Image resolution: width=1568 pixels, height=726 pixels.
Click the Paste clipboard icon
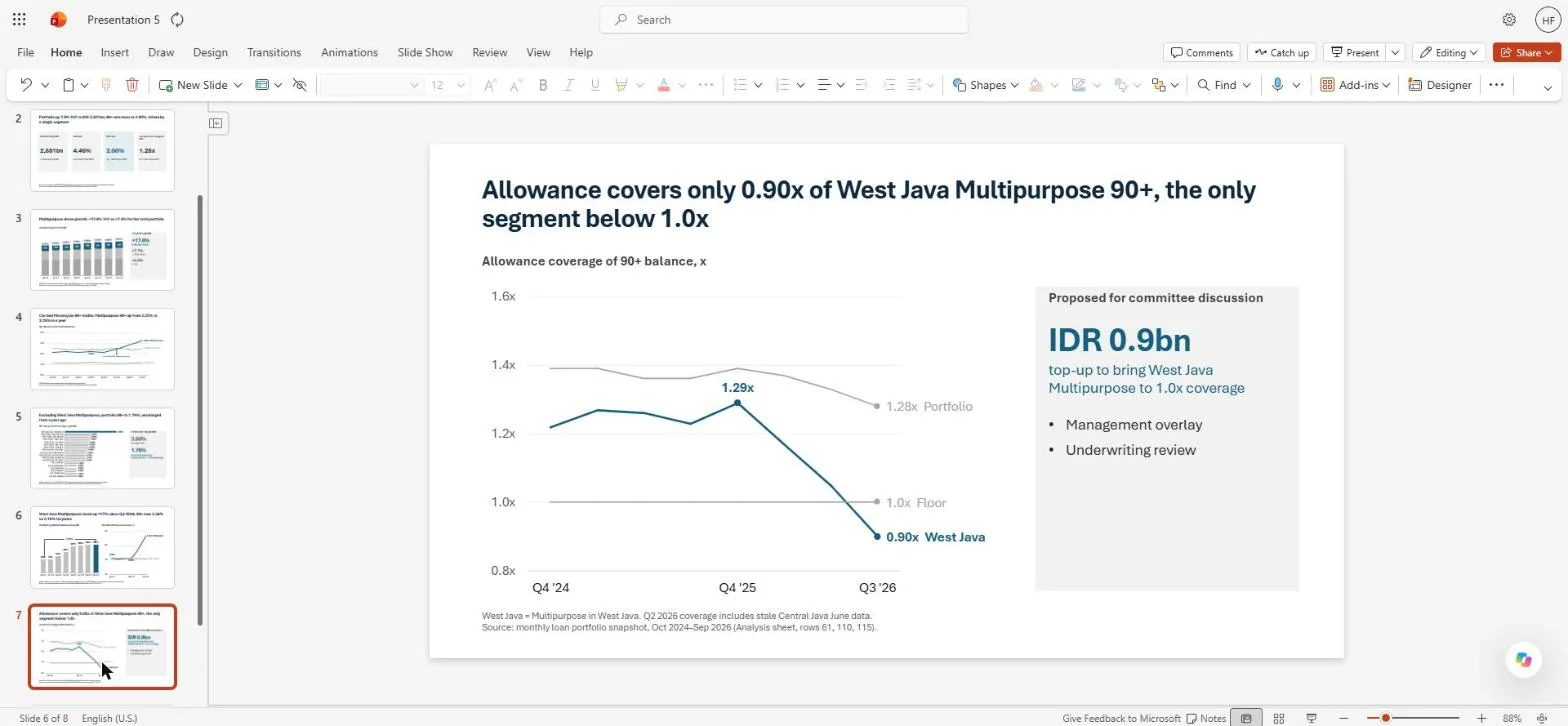pyautogui.click(x=69, y=85)
